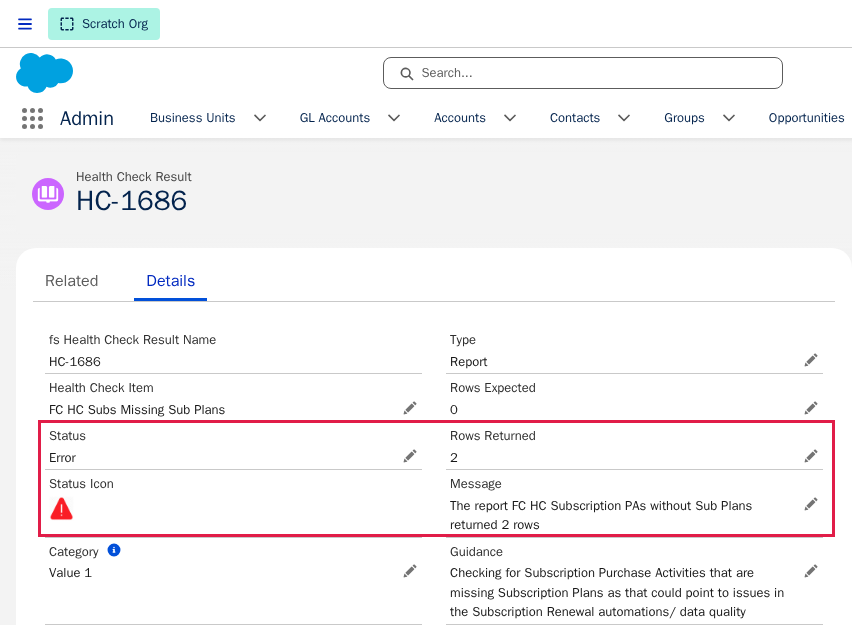Click the HC-1686 result name field value
The width and height of the screenshot is (852, 625).
pos(74,362)
